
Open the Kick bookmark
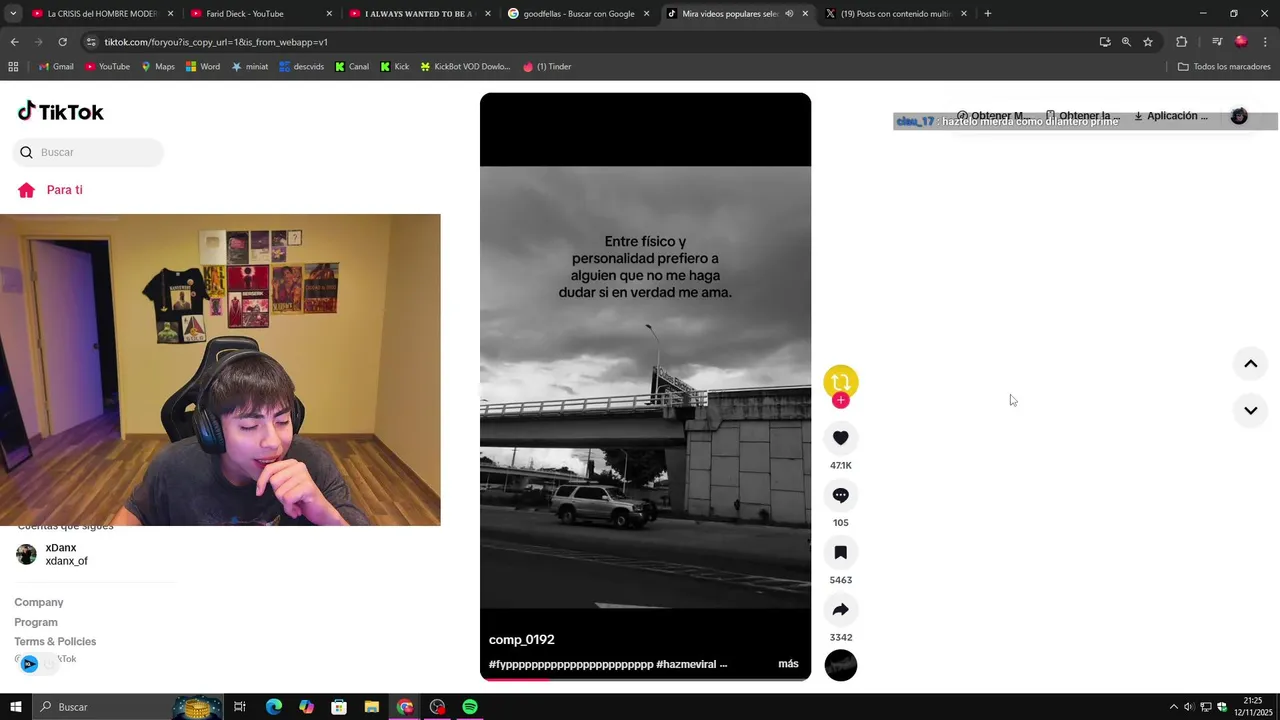point(395,67)
